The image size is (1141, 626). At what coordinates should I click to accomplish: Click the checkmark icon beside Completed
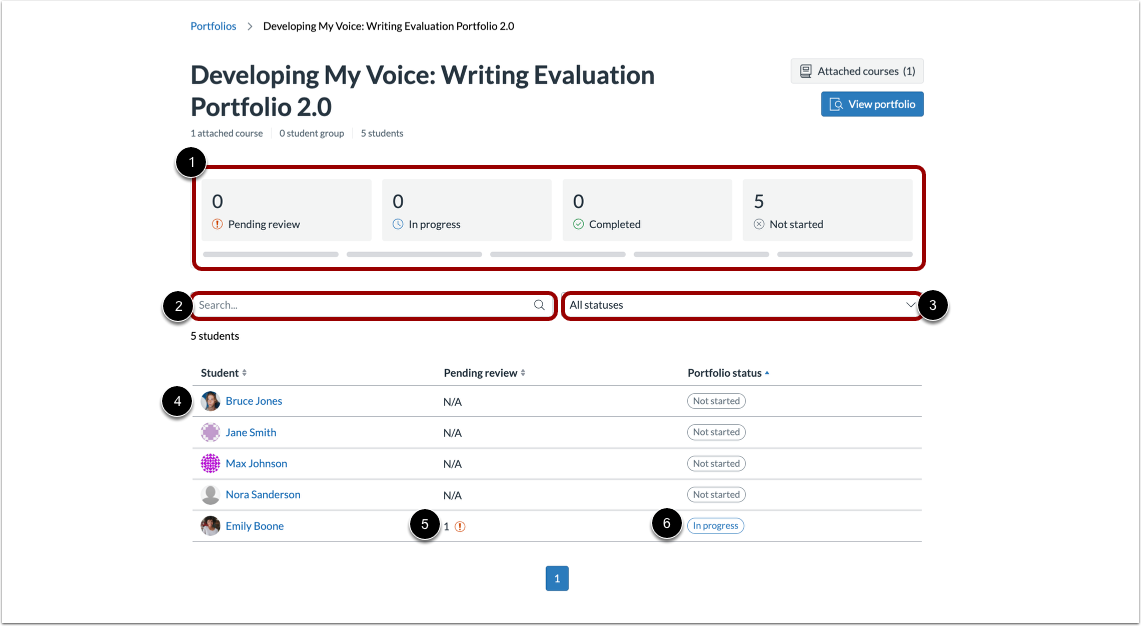(577, 224)
